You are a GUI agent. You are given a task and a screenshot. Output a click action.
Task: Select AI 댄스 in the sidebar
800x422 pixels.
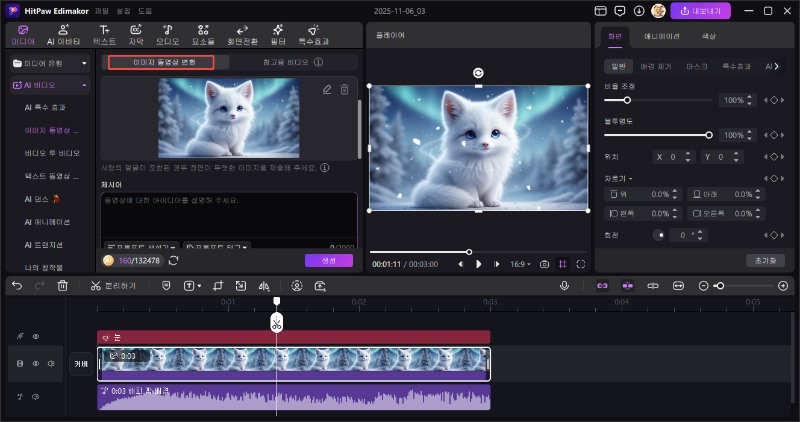pos(41,199)
